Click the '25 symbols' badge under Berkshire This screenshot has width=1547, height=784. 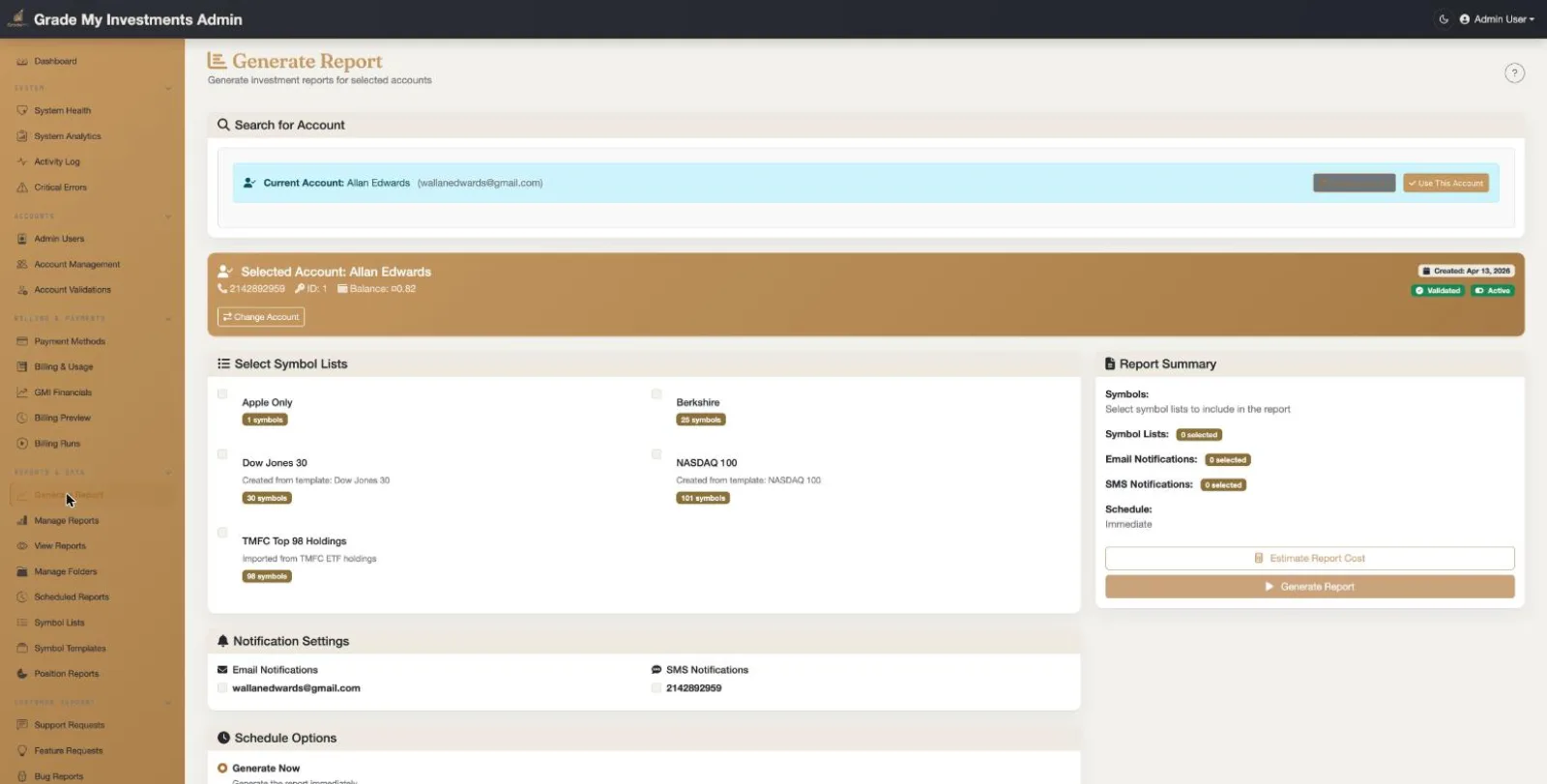[701, 420]
